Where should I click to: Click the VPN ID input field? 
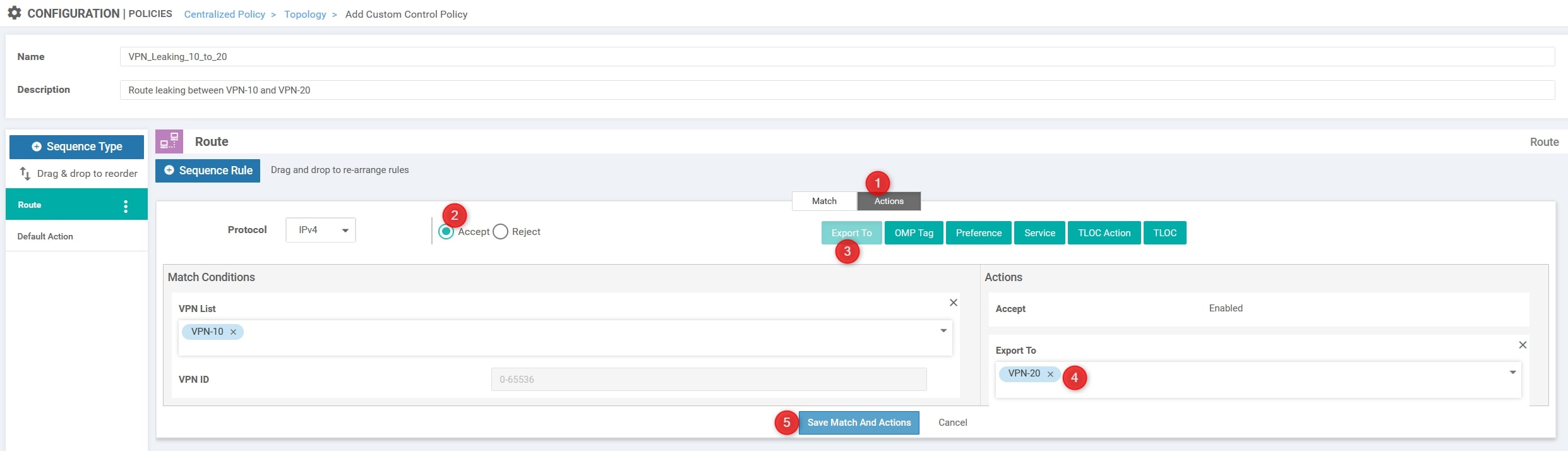pos(709,380)
